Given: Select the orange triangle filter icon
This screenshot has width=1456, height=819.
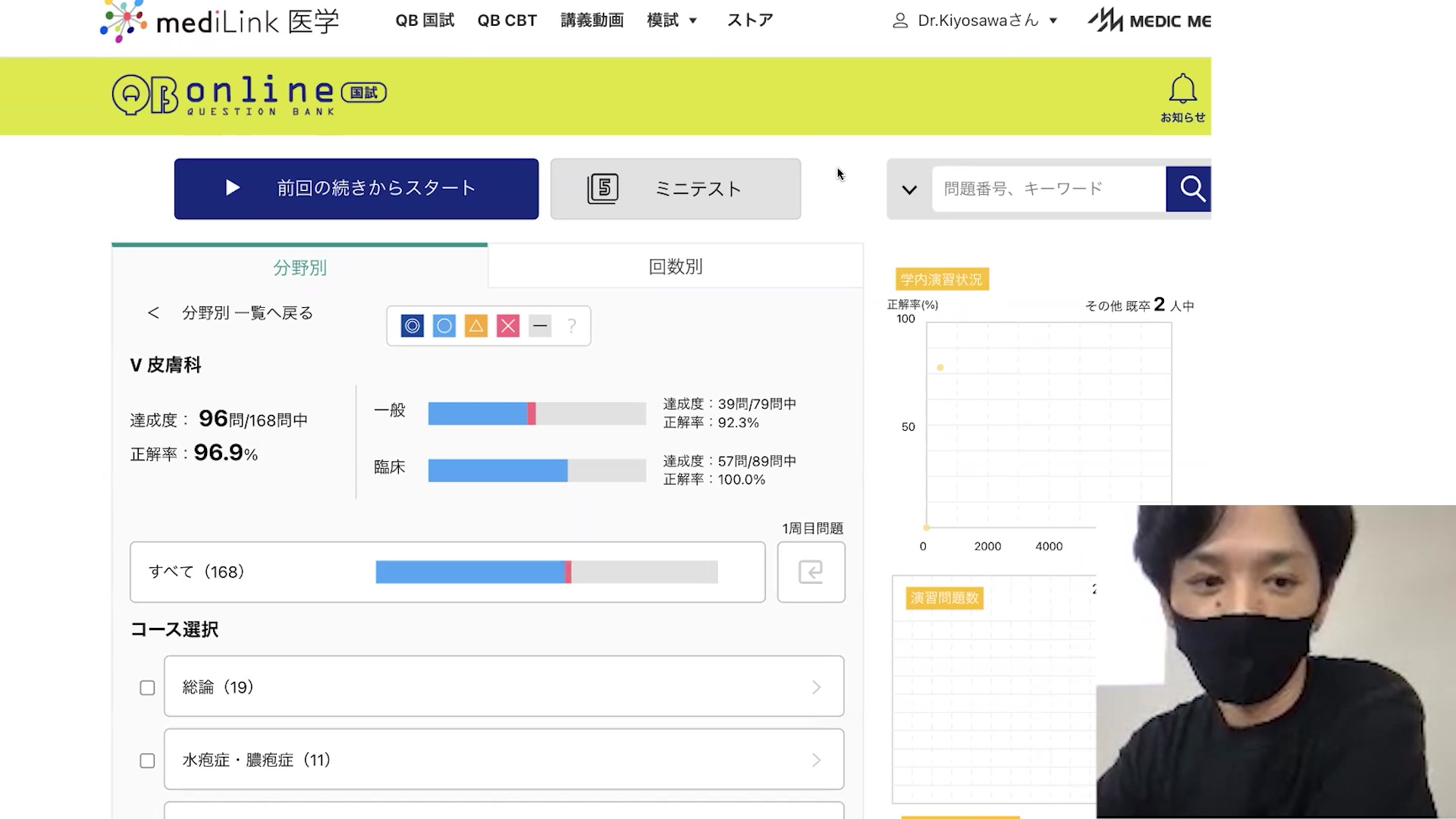Looking at the screenshot, I should tap(476, 326).
